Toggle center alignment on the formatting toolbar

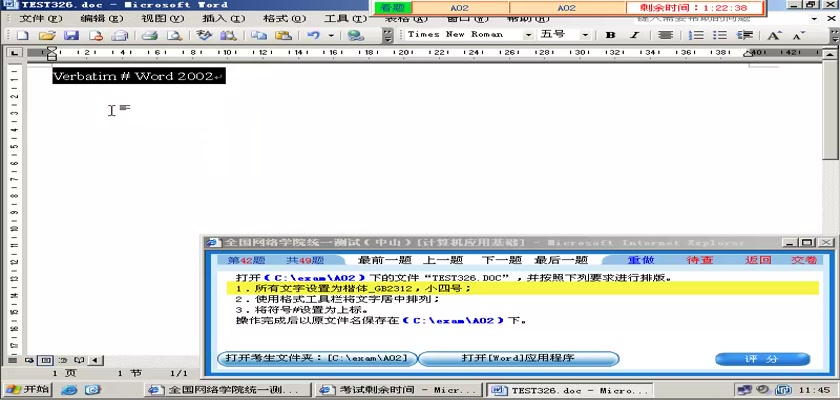(665, 35)
